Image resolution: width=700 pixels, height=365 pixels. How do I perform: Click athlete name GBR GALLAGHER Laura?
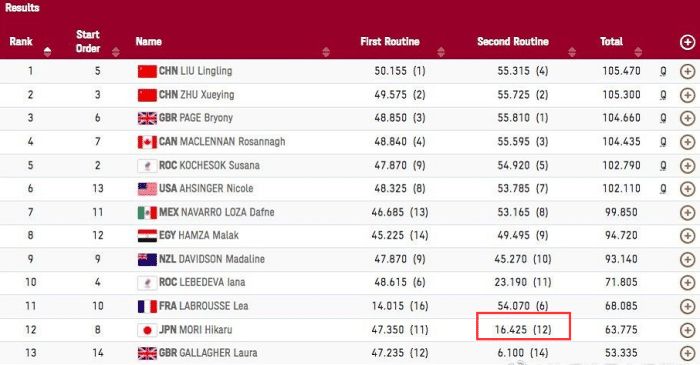(x=208, y=353)
